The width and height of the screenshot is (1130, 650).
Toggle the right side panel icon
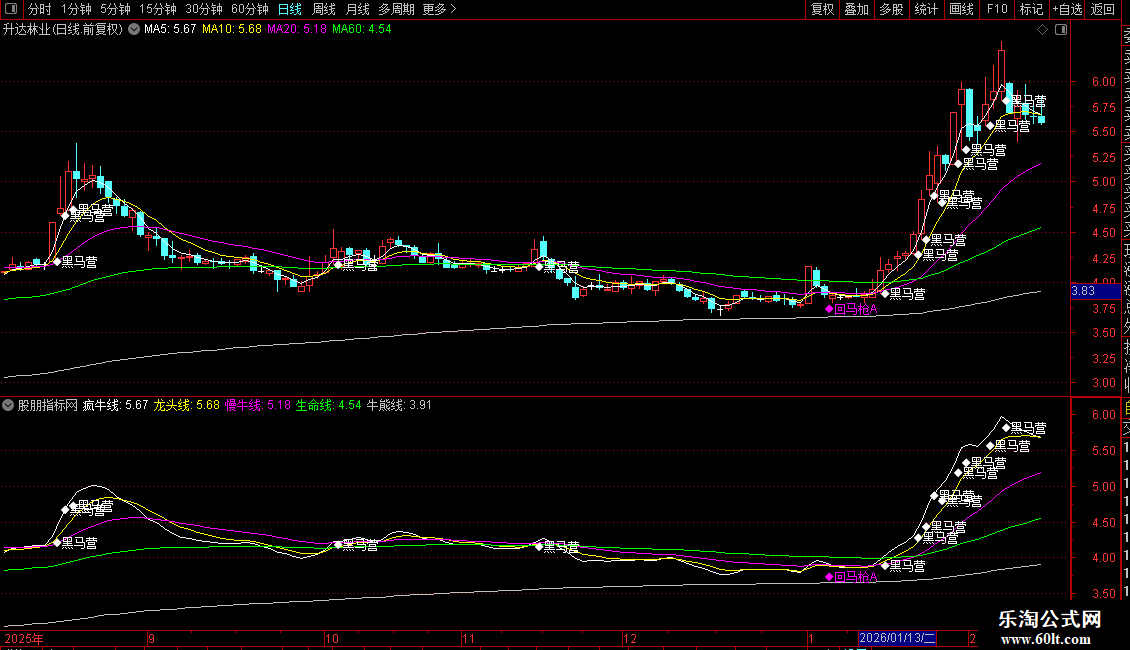click(1059, 30)
